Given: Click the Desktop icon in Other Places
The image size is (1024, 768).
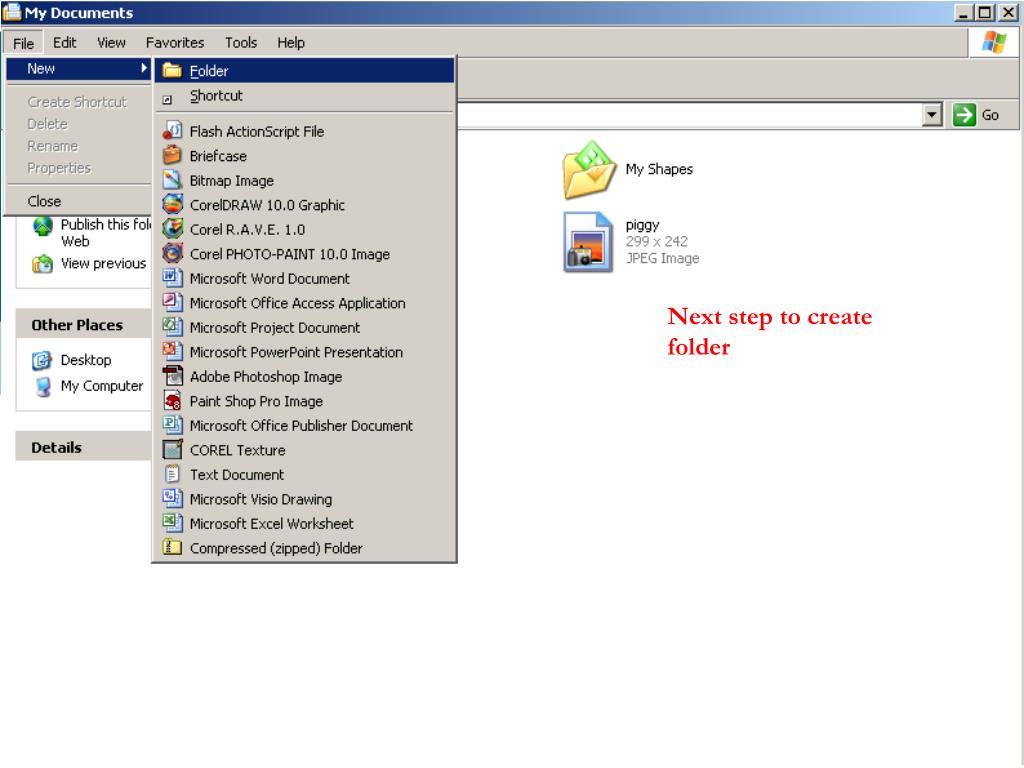Looking at the screenshot, I should [x=42, y=360].
